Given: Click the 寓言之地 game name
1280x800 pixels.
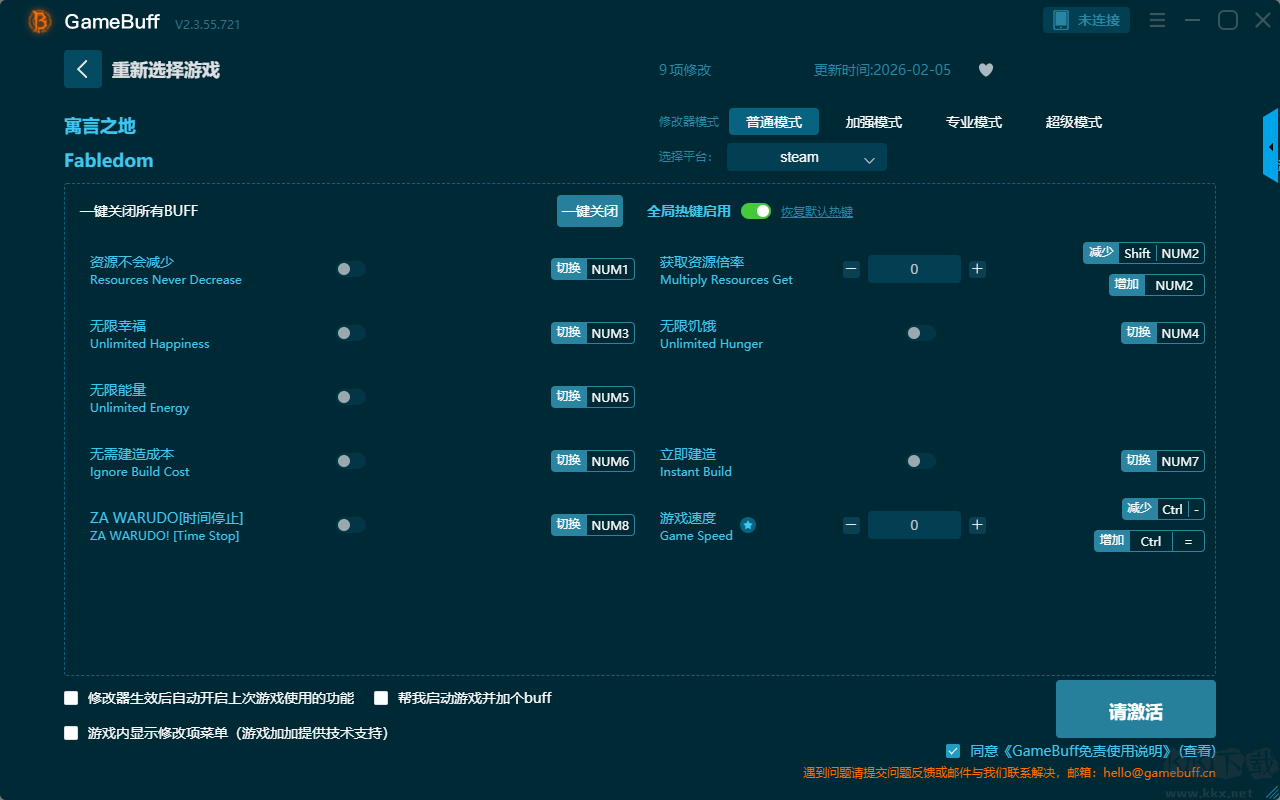Looking at the screenshot, I should click(100, 126).
